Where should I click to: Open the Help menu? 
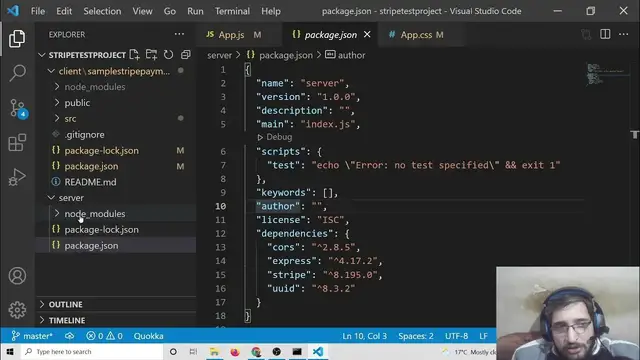(x=271, y=11)
